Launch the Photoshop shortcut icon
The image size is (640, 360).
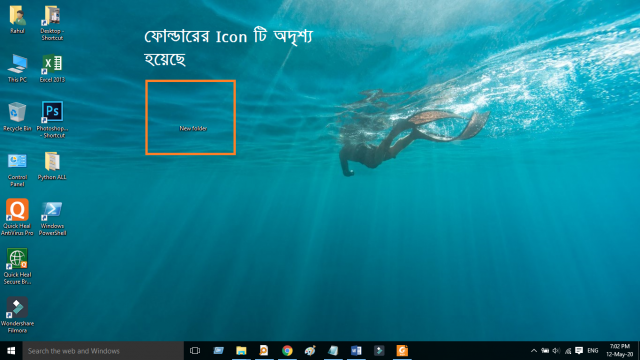pyautogui.click(x=52, y=112)
